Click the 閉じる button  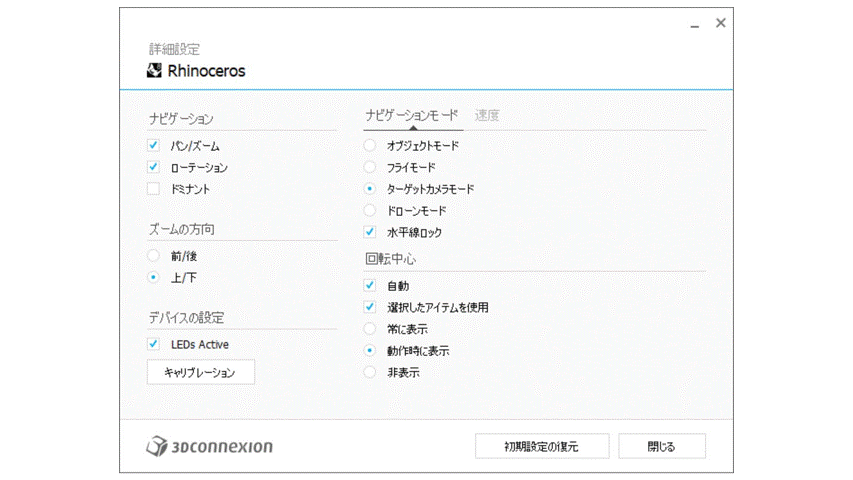(x=662, y=446)
